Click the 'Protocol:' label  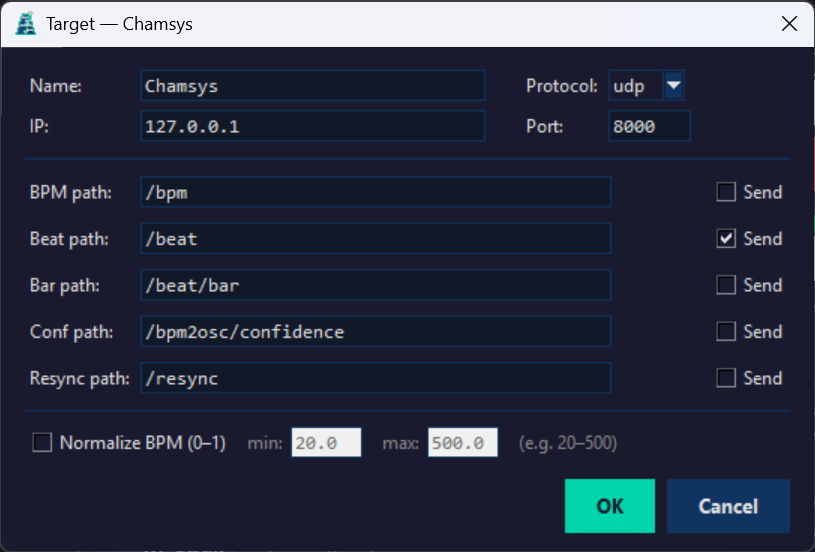point(562,86)
